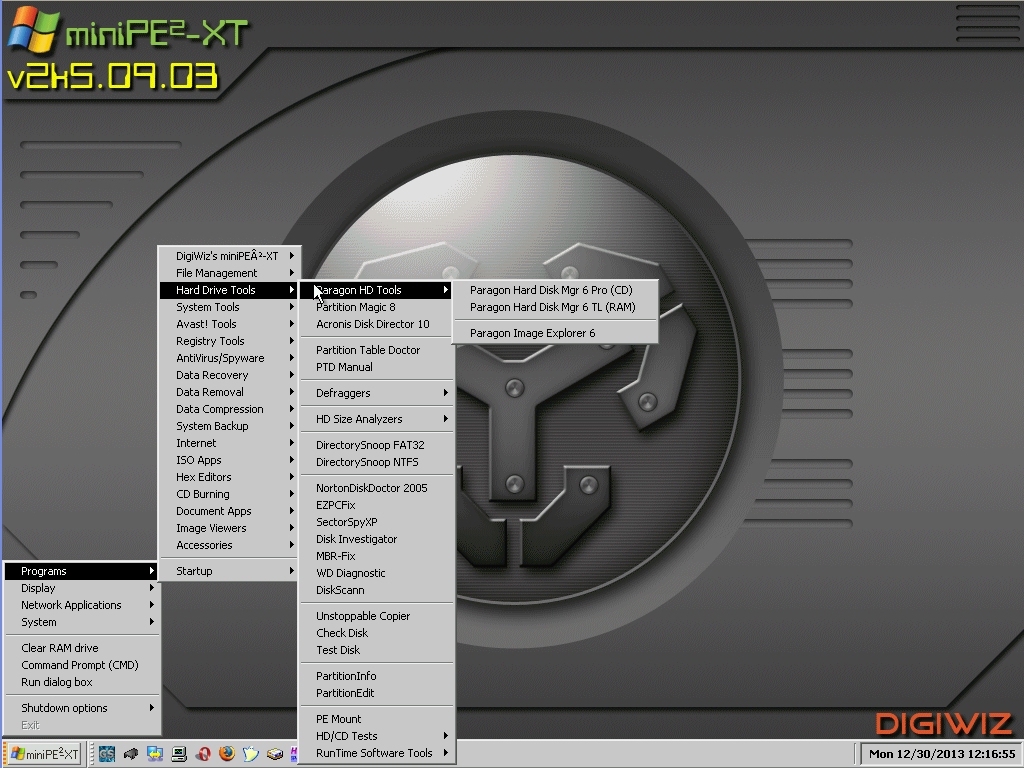Click the black camera-like icon in taskbar

[x=131, y=754]
